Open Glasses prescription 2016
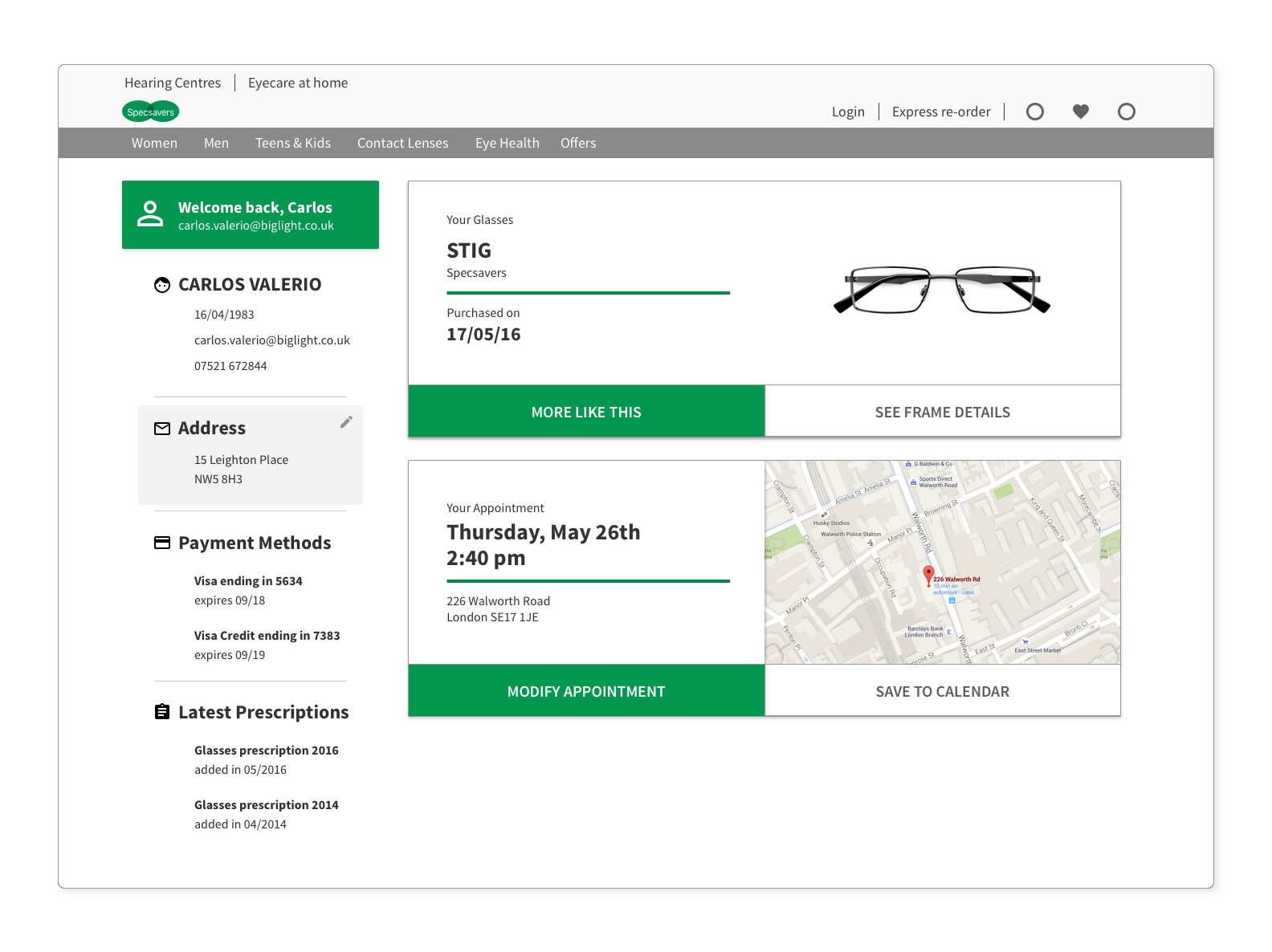Screen dimensions: 1272x952 click(x=267, y=751)
